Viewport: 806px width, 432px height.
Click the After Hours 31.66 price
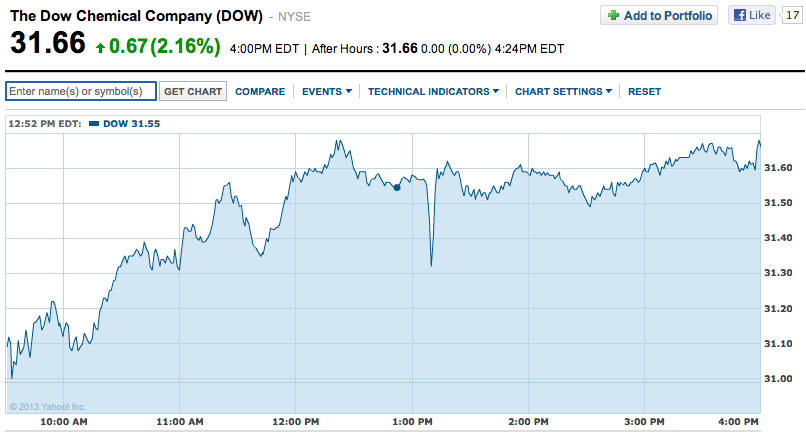point(399,48)
